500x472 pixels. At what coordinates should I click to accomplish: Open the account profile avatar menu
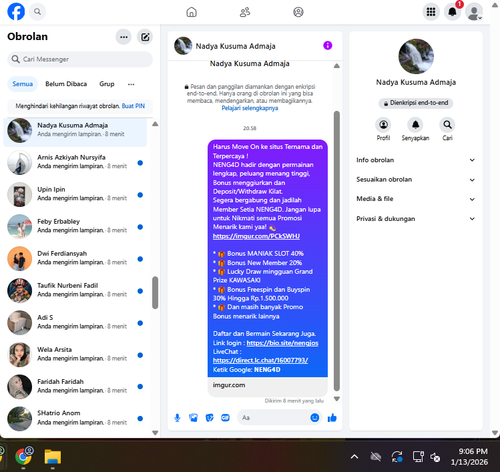(x=474, y=12)
